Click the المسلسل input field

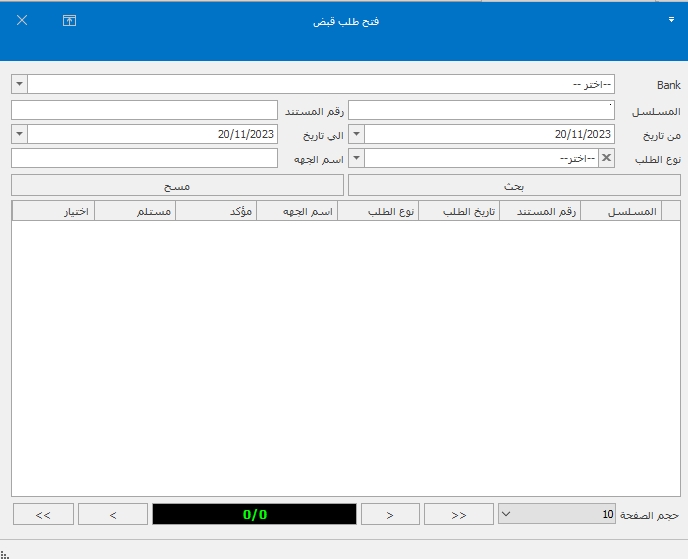pyautogui.click(x=481, y=110)
